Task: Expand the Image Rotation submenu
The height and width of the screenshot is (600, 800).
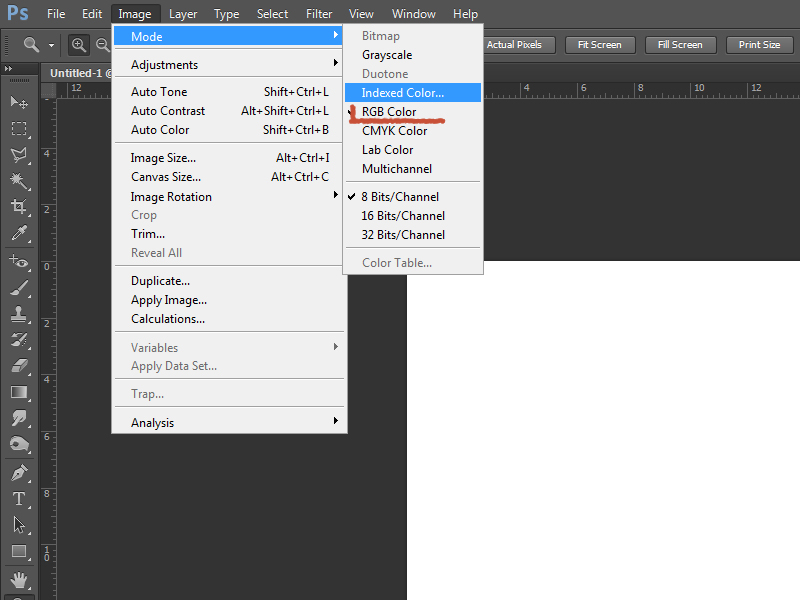Action: click(228, 196)
